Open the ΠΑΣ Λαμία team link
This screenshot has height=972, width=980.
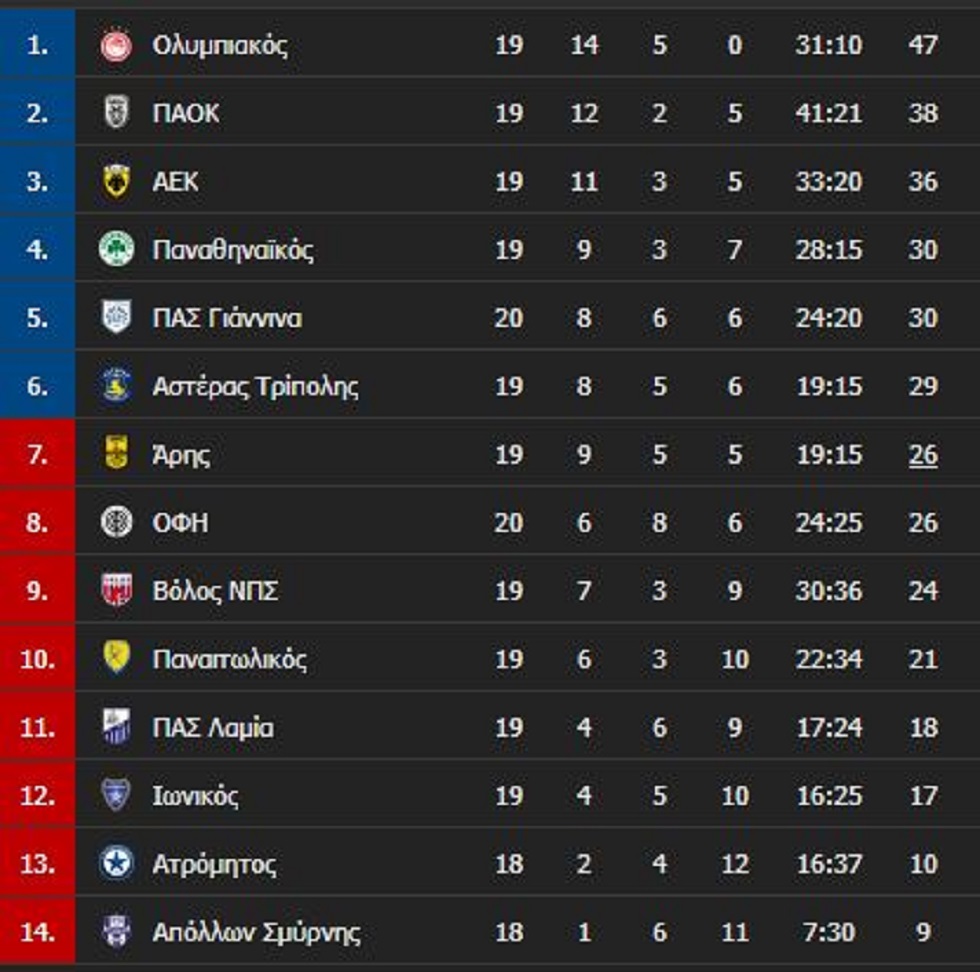pyautogui.click(x=212, y=727)
